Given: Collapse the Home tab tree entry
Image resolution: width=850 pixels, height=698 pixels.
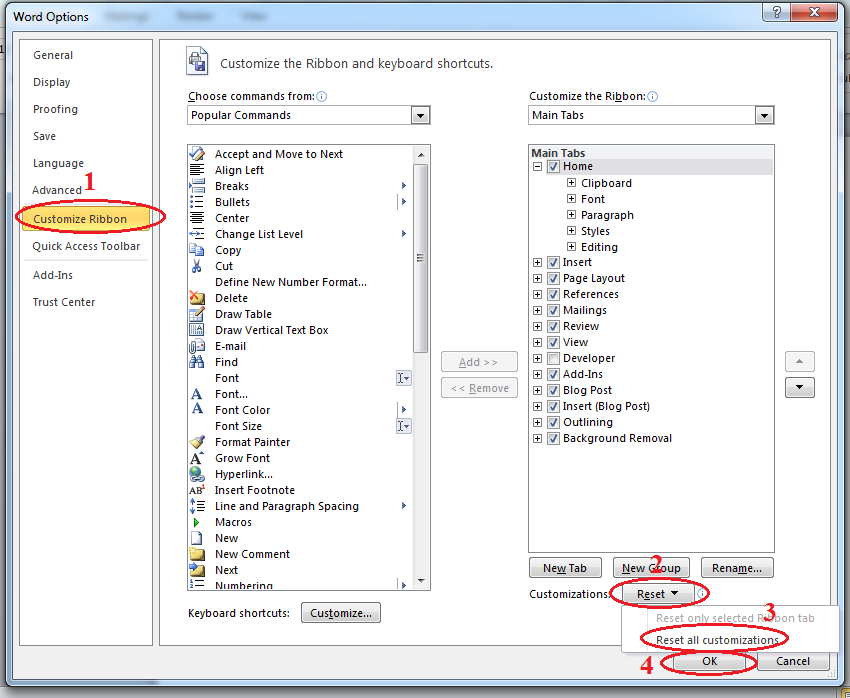Looking at the screenshot, I should click(x=537, y=166).
